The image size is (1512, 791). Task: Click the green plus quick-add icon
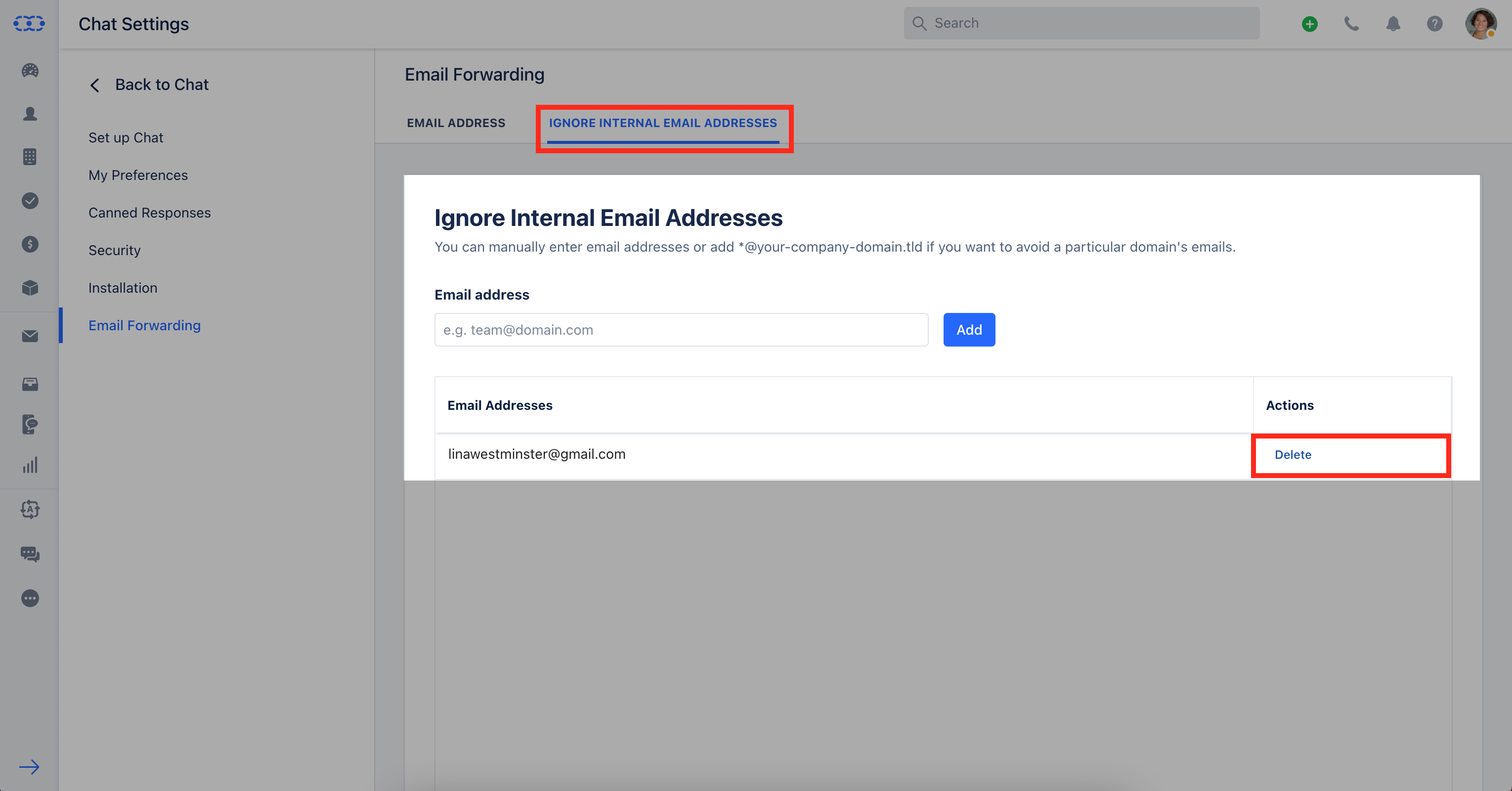point(1309,24)
